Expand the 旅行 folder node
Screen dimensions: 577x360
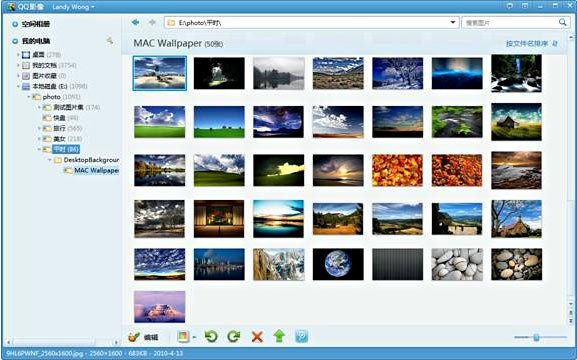[39, 128]
